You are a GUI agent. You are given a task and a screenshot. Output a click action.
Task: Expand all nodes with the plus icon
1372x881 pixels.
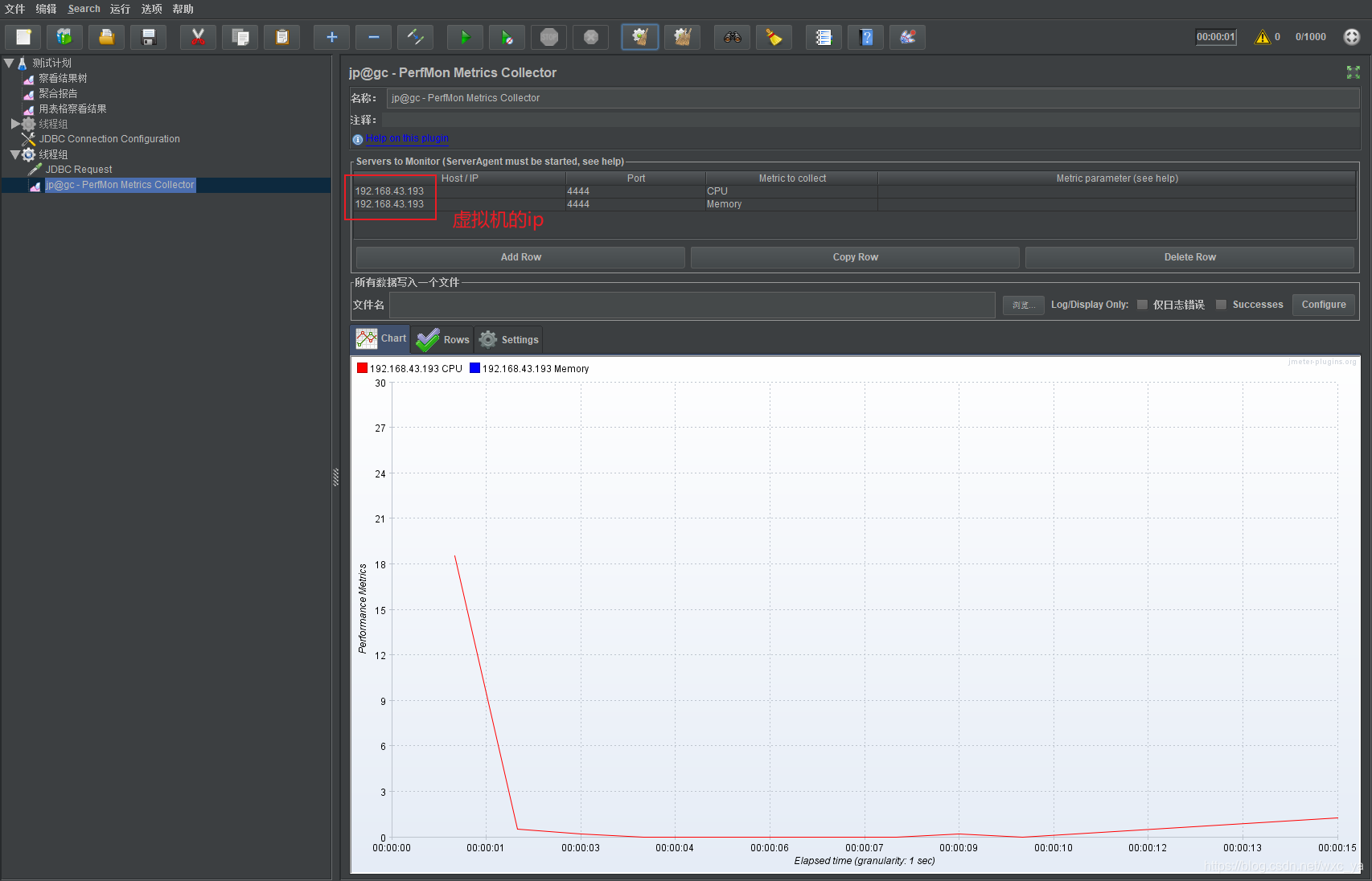tap(331, 37)
